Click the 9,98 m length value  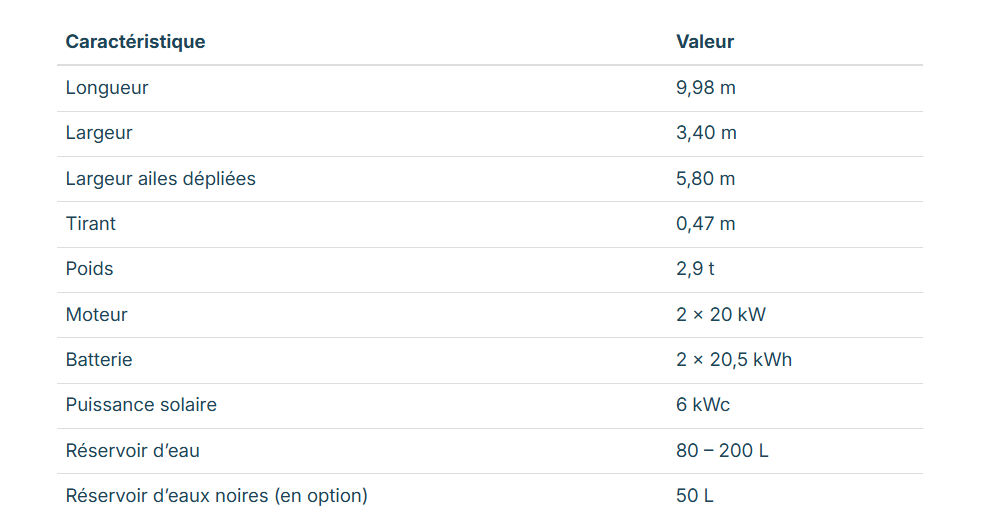706,88
